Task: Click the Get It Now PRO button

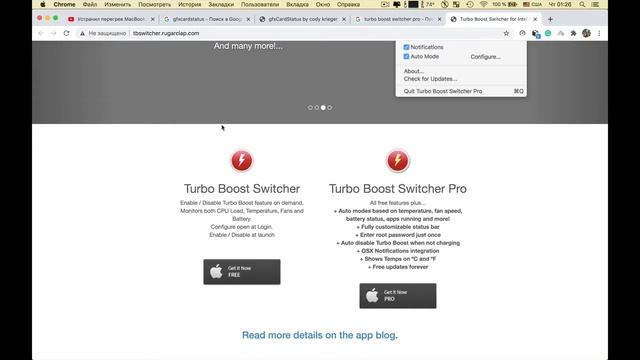Action: coord(398,296)
